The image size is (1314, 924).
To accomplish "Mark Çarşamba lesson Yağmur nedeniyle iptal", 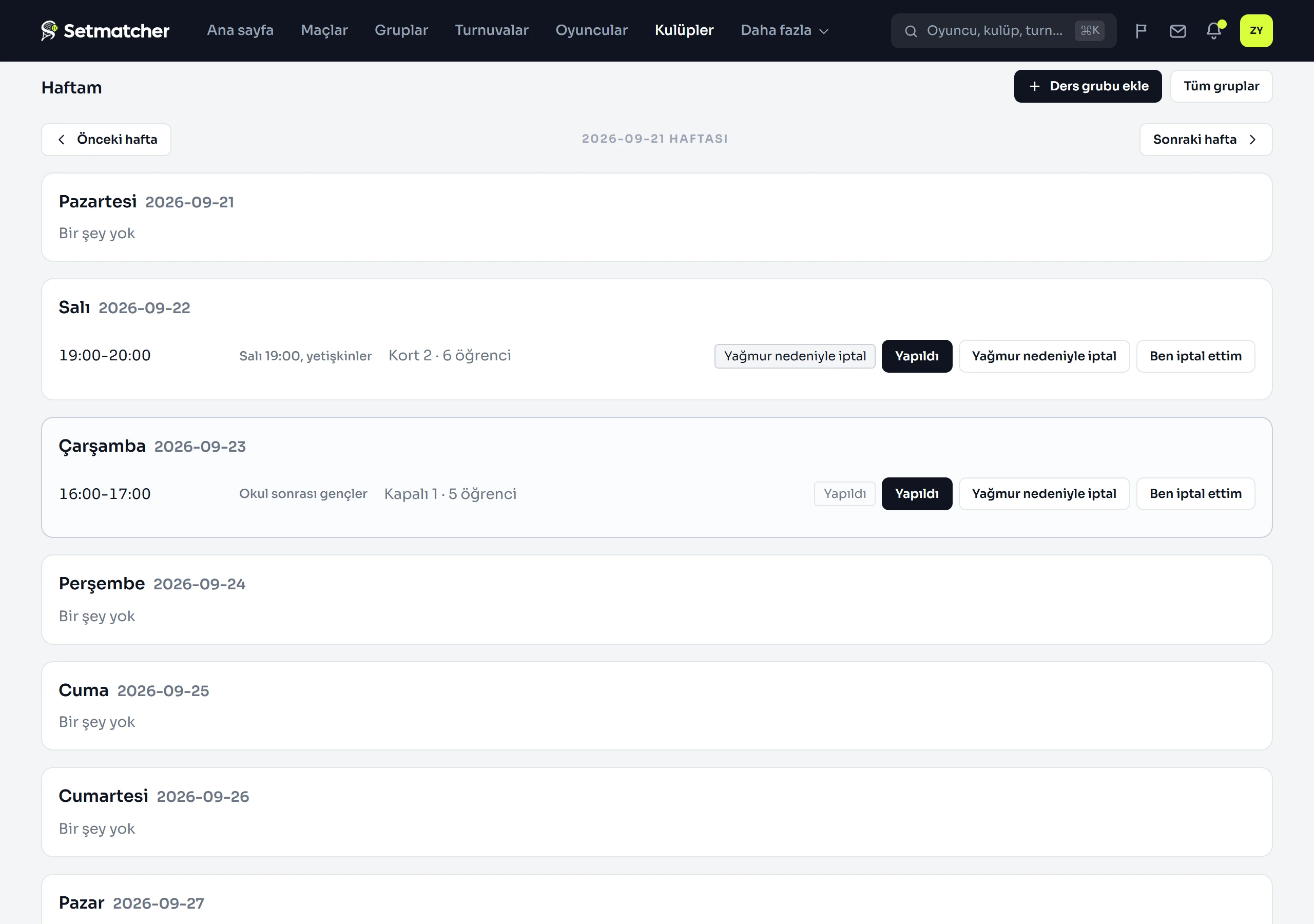I will [x=1044, y=494].
